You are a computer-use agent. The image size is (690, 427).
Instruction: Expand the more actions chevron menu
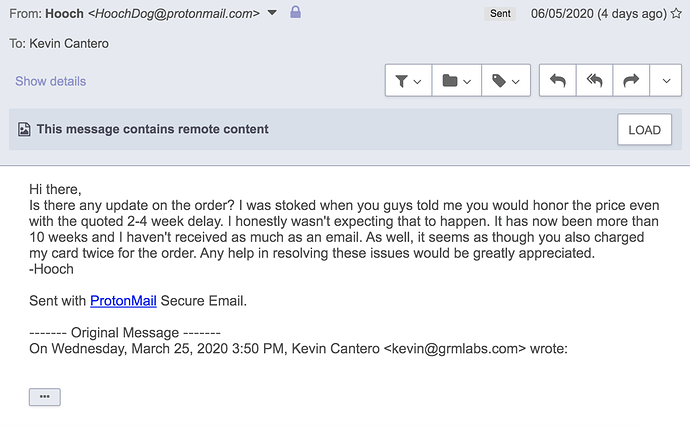pyautogui.click(x=665, y=81)
